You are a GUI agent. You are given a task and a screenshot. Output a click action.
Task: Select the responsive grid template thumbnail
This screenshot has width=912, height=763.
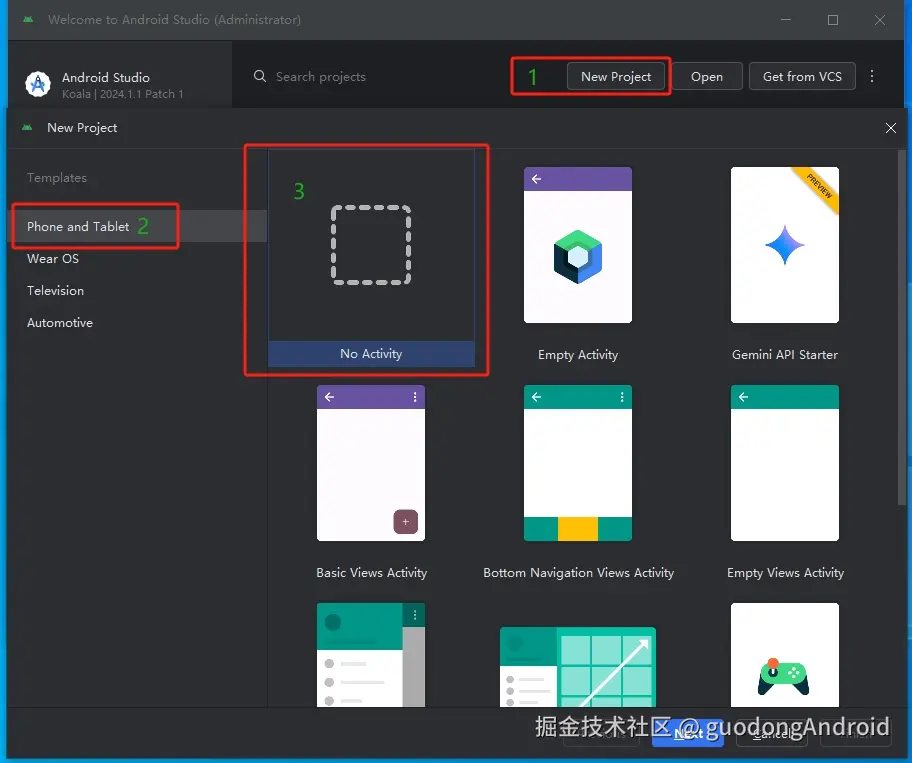point(578,666)
